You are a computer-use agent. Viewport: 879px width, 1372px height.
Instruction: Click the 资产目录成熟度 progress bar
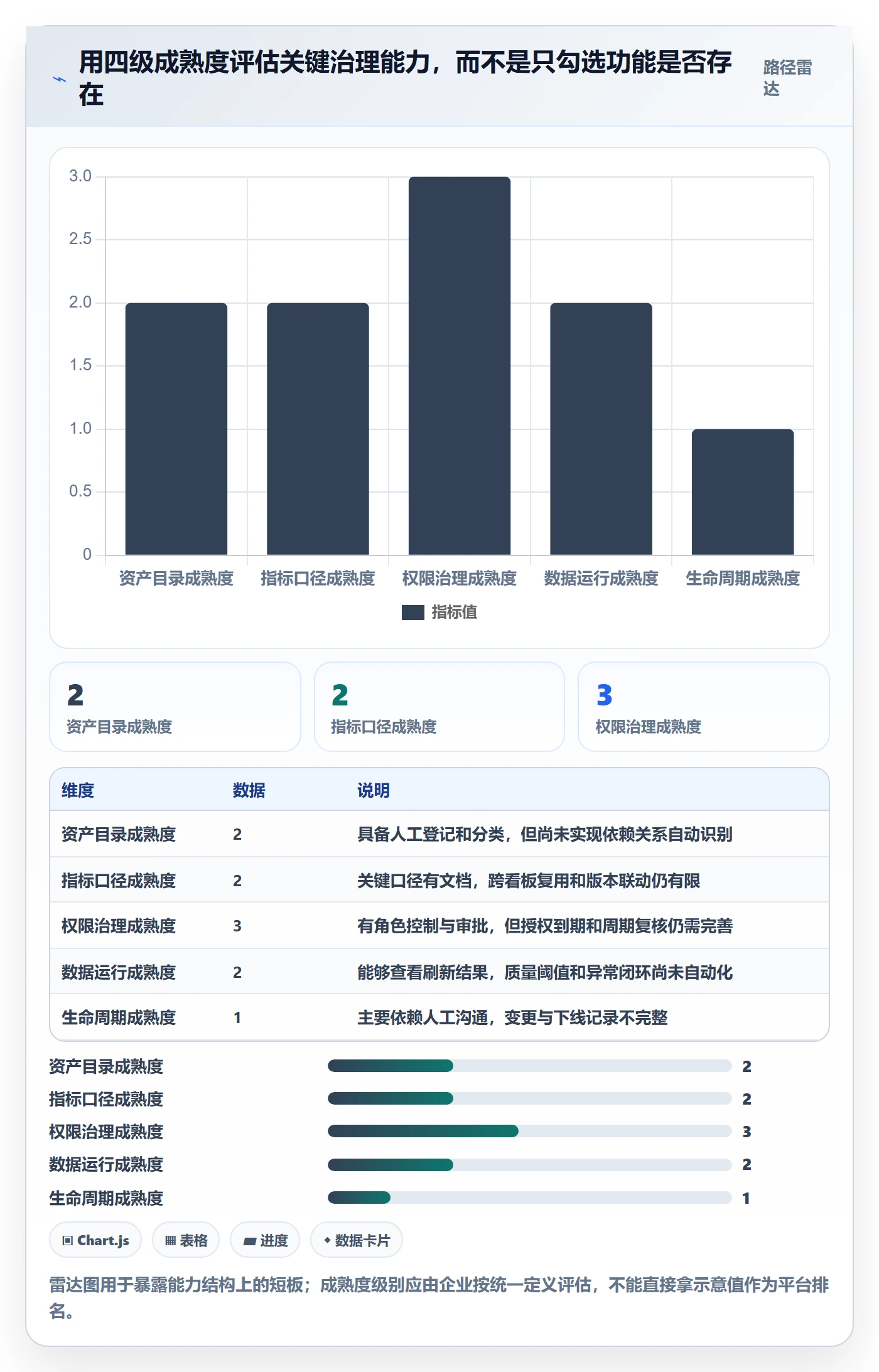[x=530, y=1066]
